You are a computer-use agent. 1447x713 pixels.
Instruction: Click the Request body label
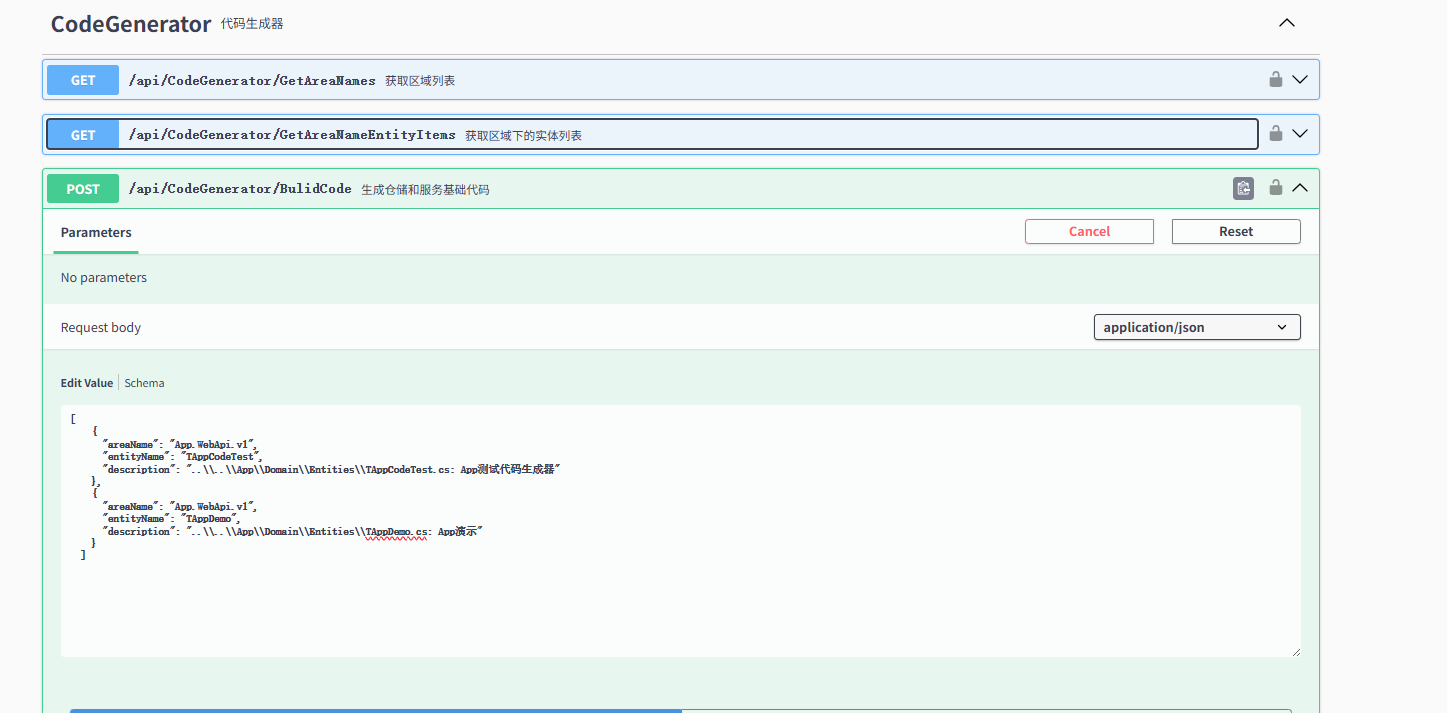(x=101, y=327)
